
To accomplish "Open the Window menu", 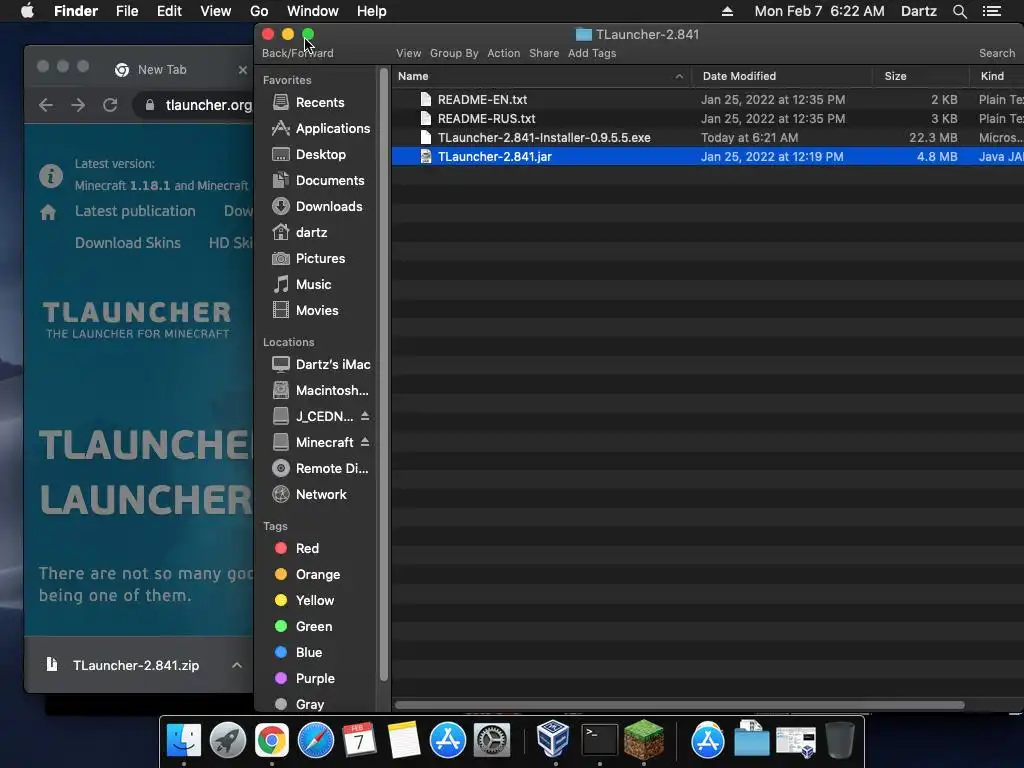I will pos(312,11).
